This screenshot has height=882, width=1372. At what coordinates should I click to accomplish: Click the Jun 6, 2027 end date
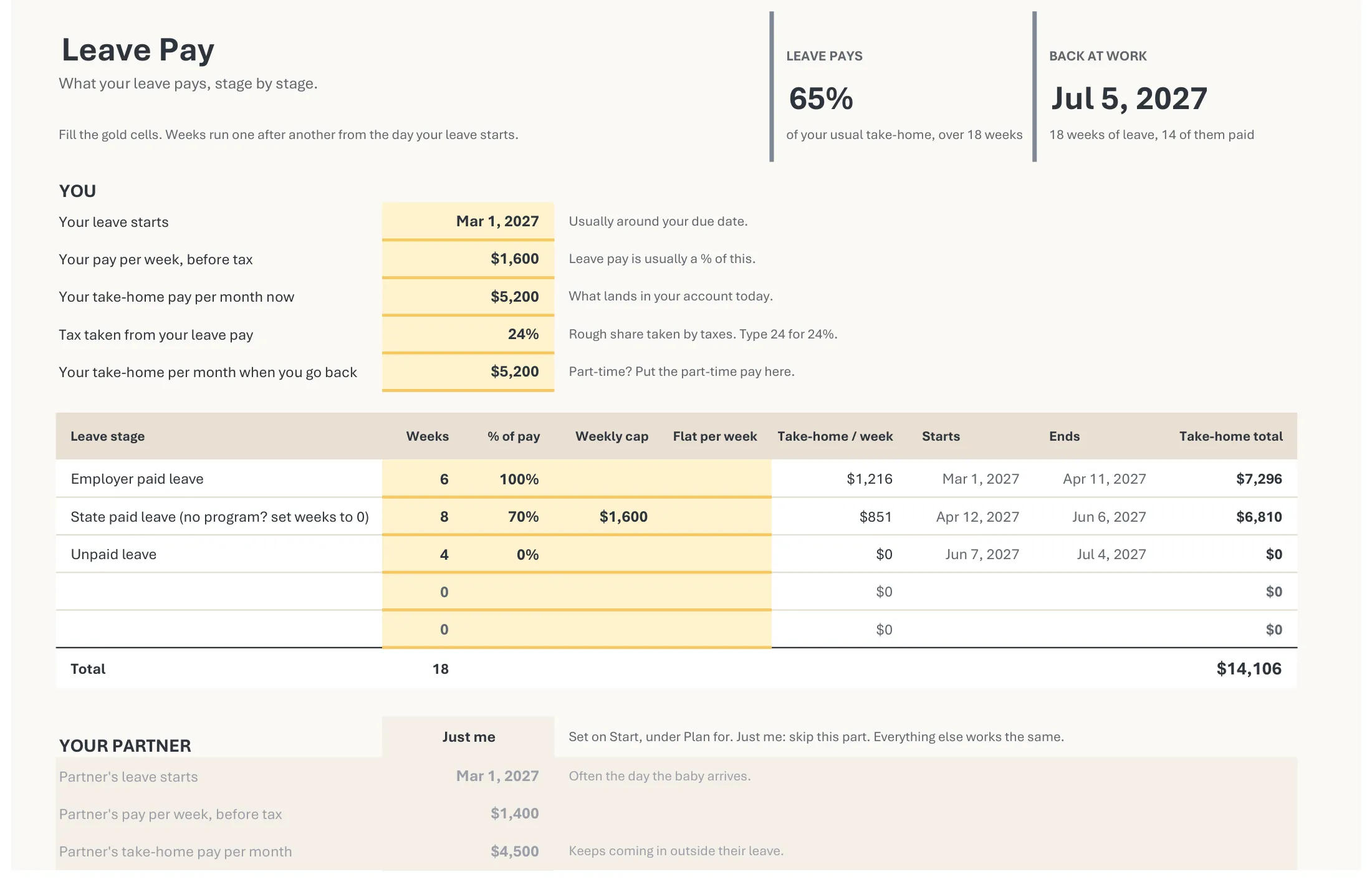pos(1109,517)
